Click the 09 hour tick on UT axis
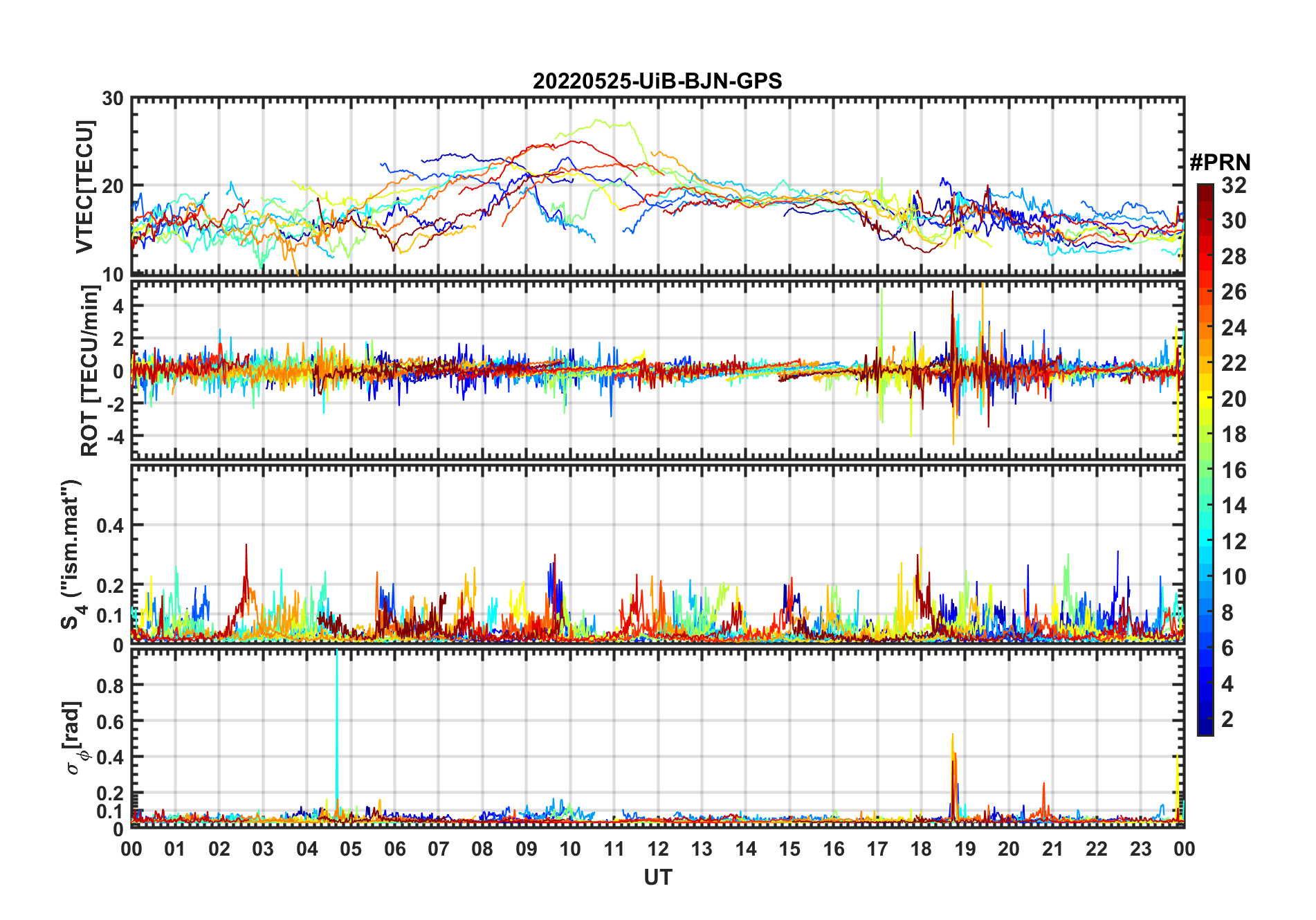Viewport: 1316px width, 920px height. pos(527,849)
